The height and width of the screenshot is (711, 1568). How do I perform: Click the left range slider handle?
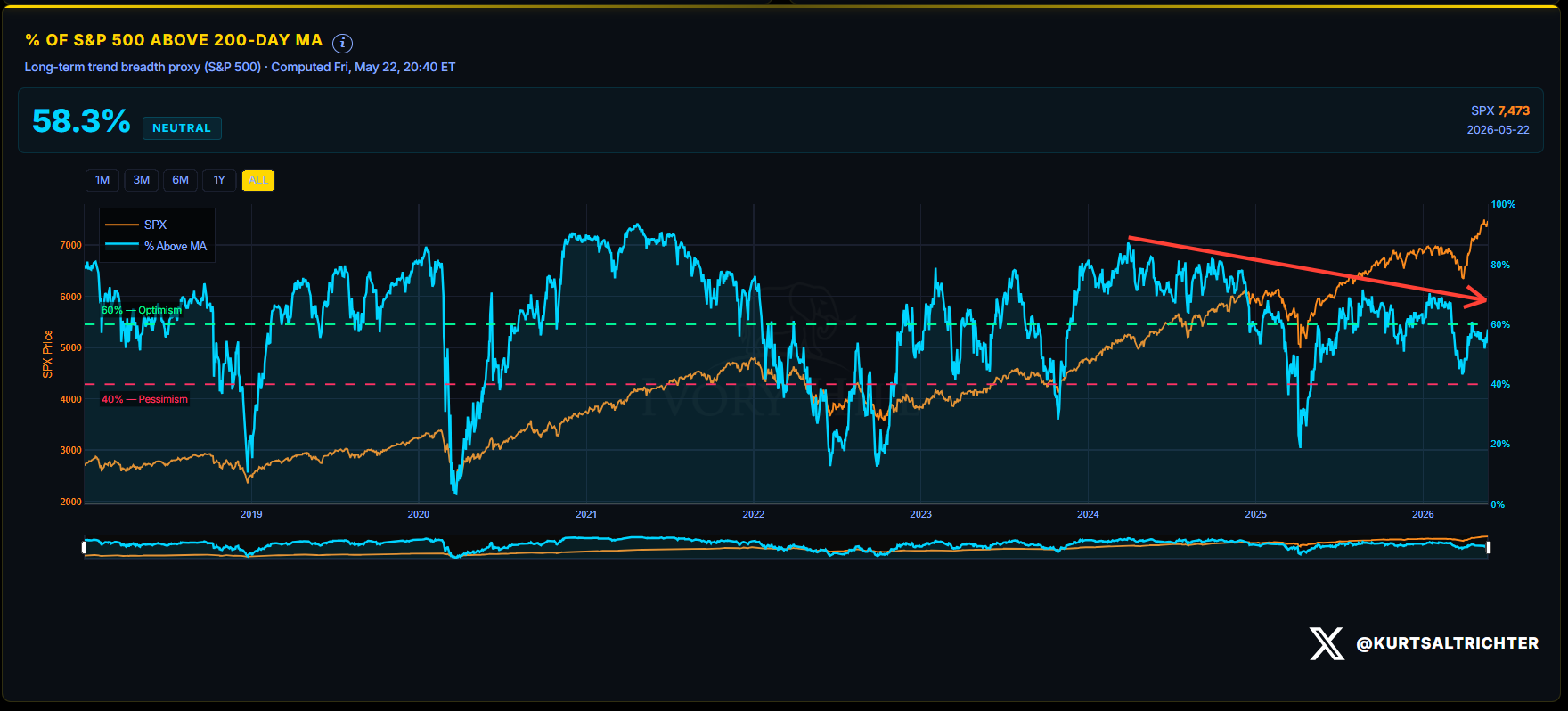[85, 547]
